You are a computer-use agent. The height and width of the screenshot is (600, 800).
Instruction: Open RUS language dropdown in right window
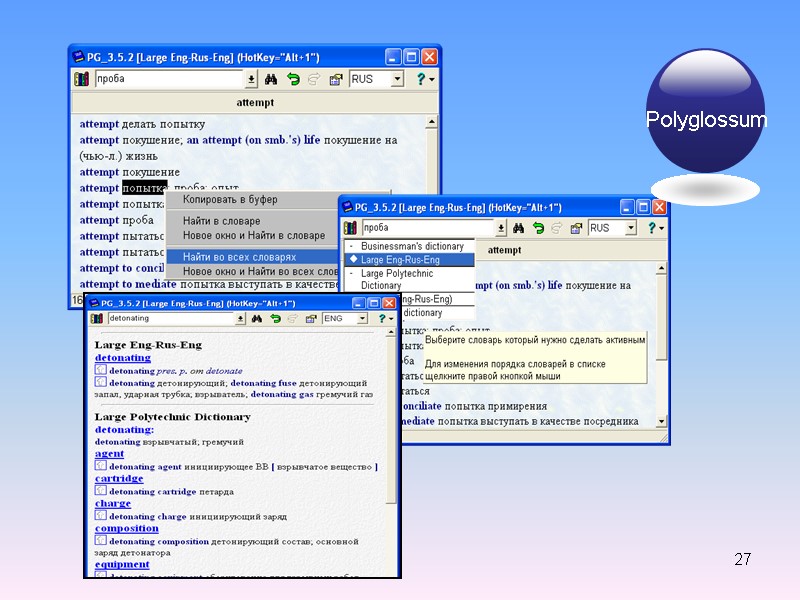[x=631, y=228]
